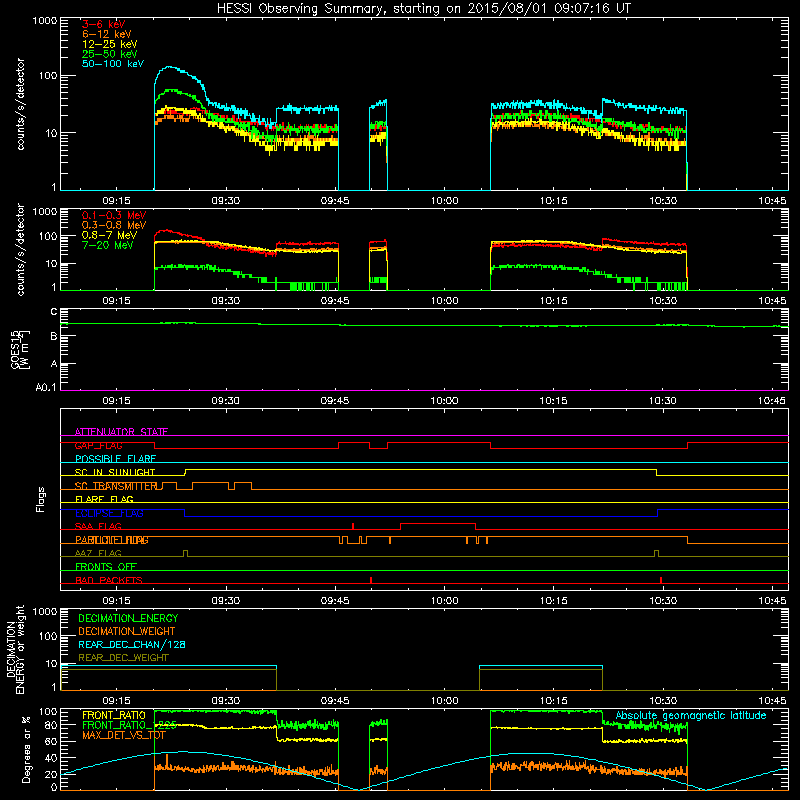Select the 25-50 keV legend label
The height and width of the screenshot is (800, 800).
110,54
